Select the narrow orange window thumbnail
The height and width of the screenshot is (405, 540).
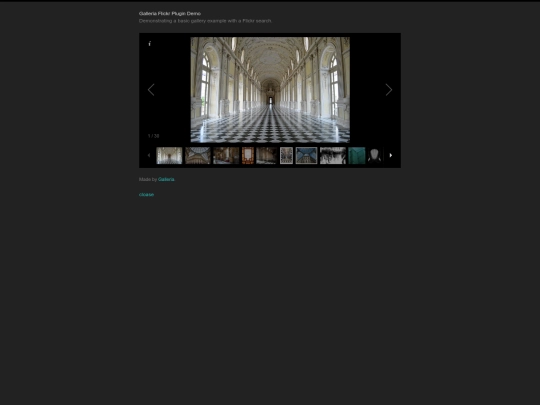(x=248, y=155)
